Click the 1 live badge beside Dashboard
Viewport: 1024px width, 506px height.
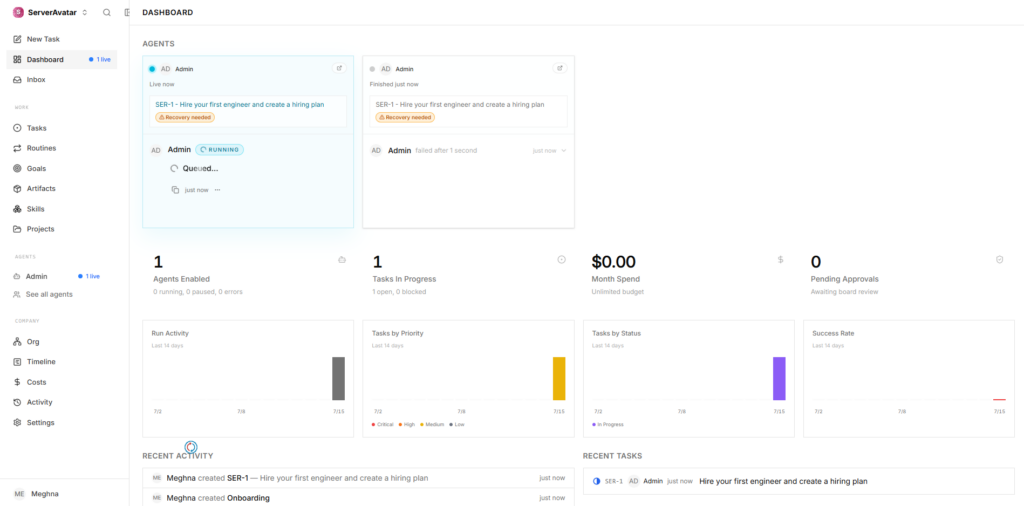pyautogui.click(x=100, y=59)
